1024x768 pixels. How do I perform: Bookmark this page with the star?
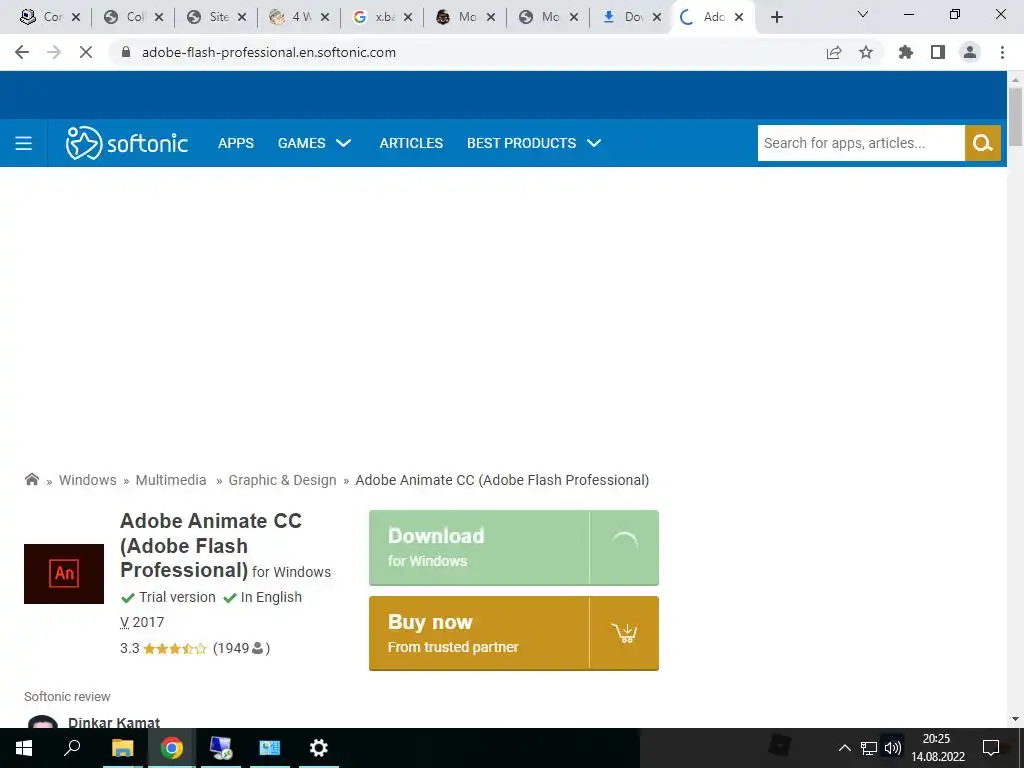click(866, 52)
